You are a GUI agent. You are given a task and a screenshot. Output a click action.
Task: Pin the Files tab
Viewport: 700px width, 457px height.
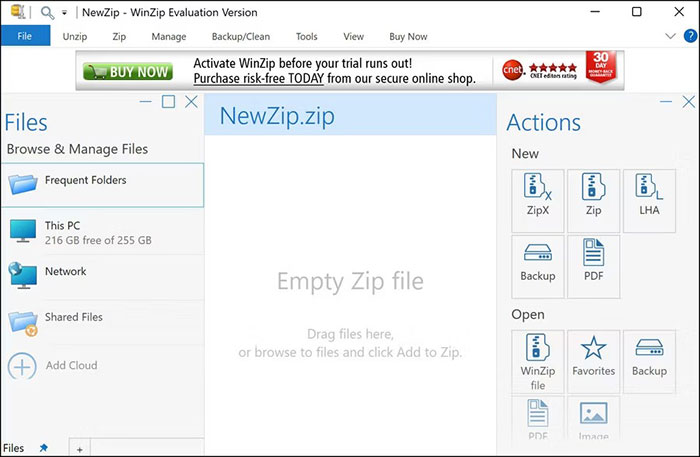click(43, 447)
